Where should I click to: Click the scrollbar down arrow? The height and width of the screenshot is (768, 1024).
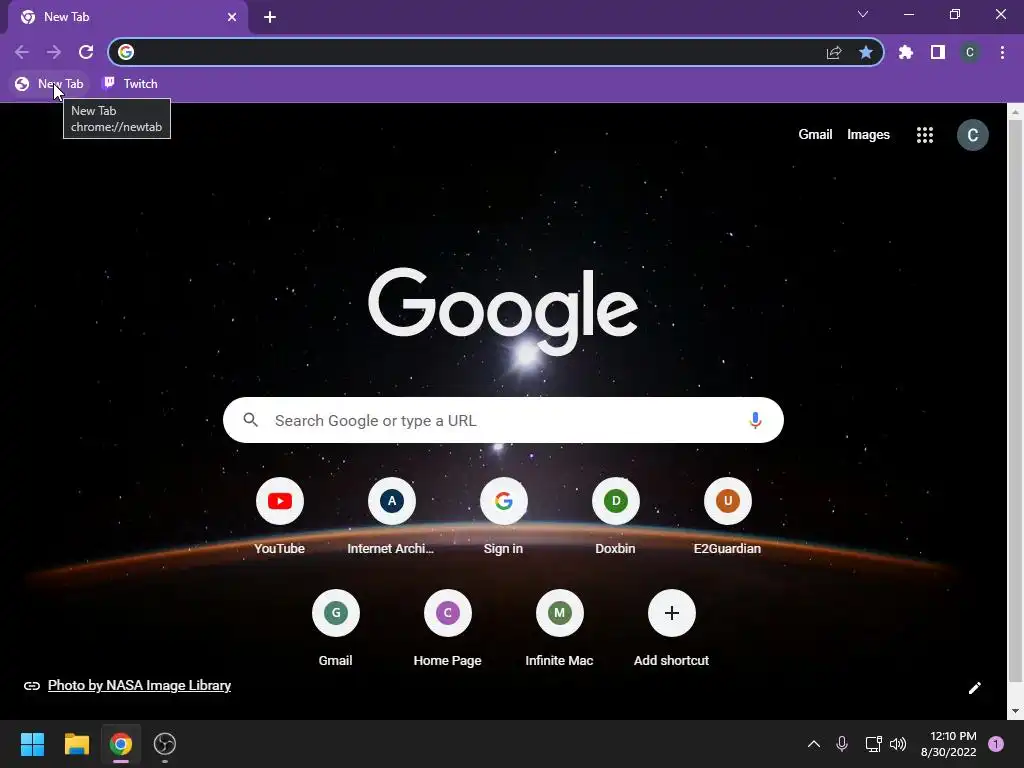coord(1015,711)
